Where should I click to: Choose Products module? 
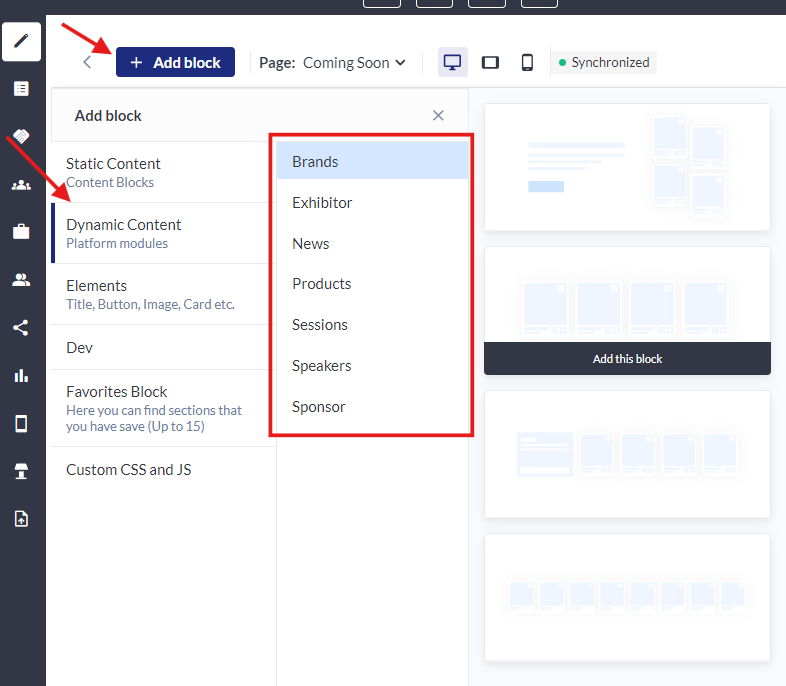tap(372, 284)
